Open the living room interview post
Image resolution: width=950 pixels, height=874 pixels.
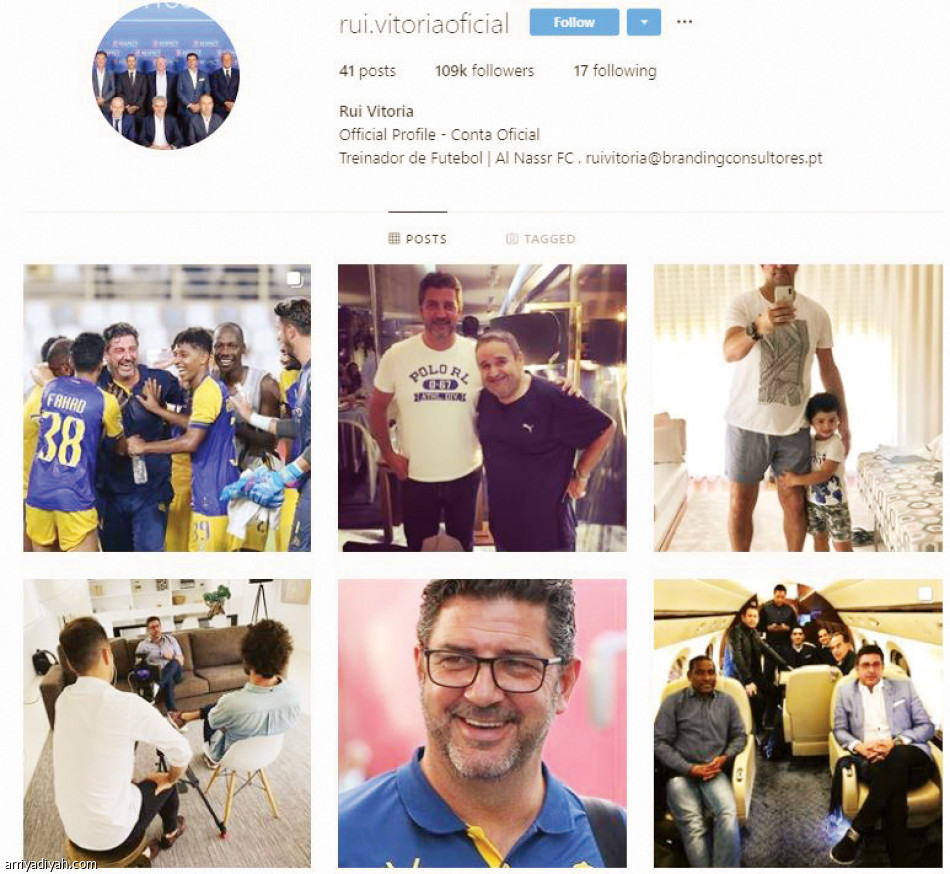tap(167, 723)
